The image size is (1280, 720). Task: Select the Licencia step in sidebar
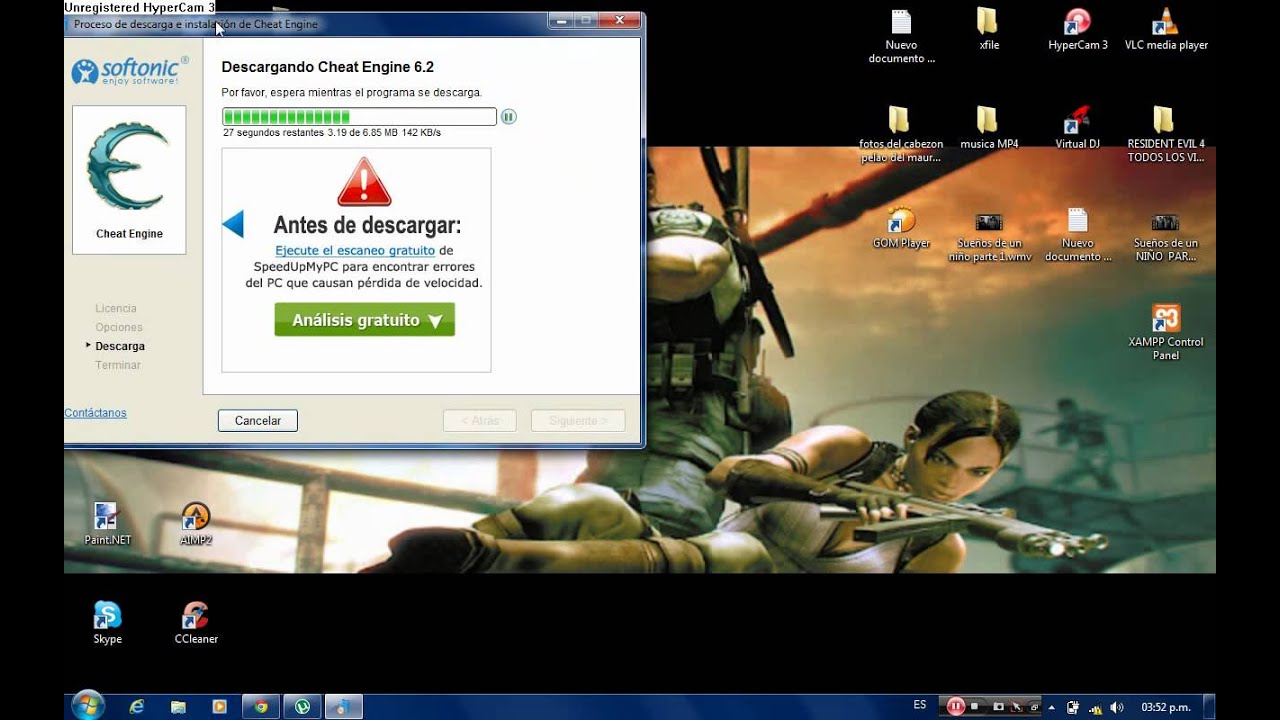point(116,309)
